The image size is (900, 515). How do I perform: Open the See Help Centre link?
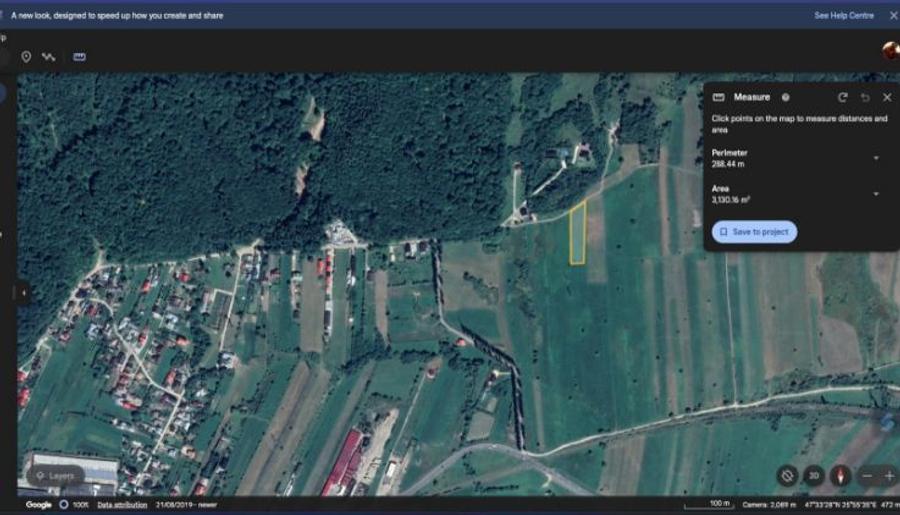pyautogui.click(x=844, y=16)
